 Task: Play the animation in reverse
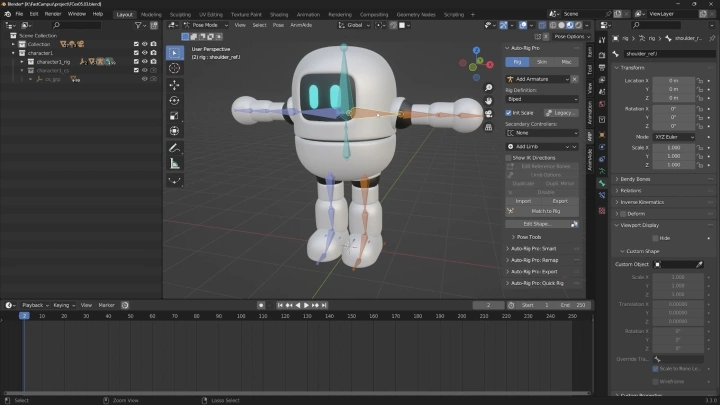click(x=298, y=305)
